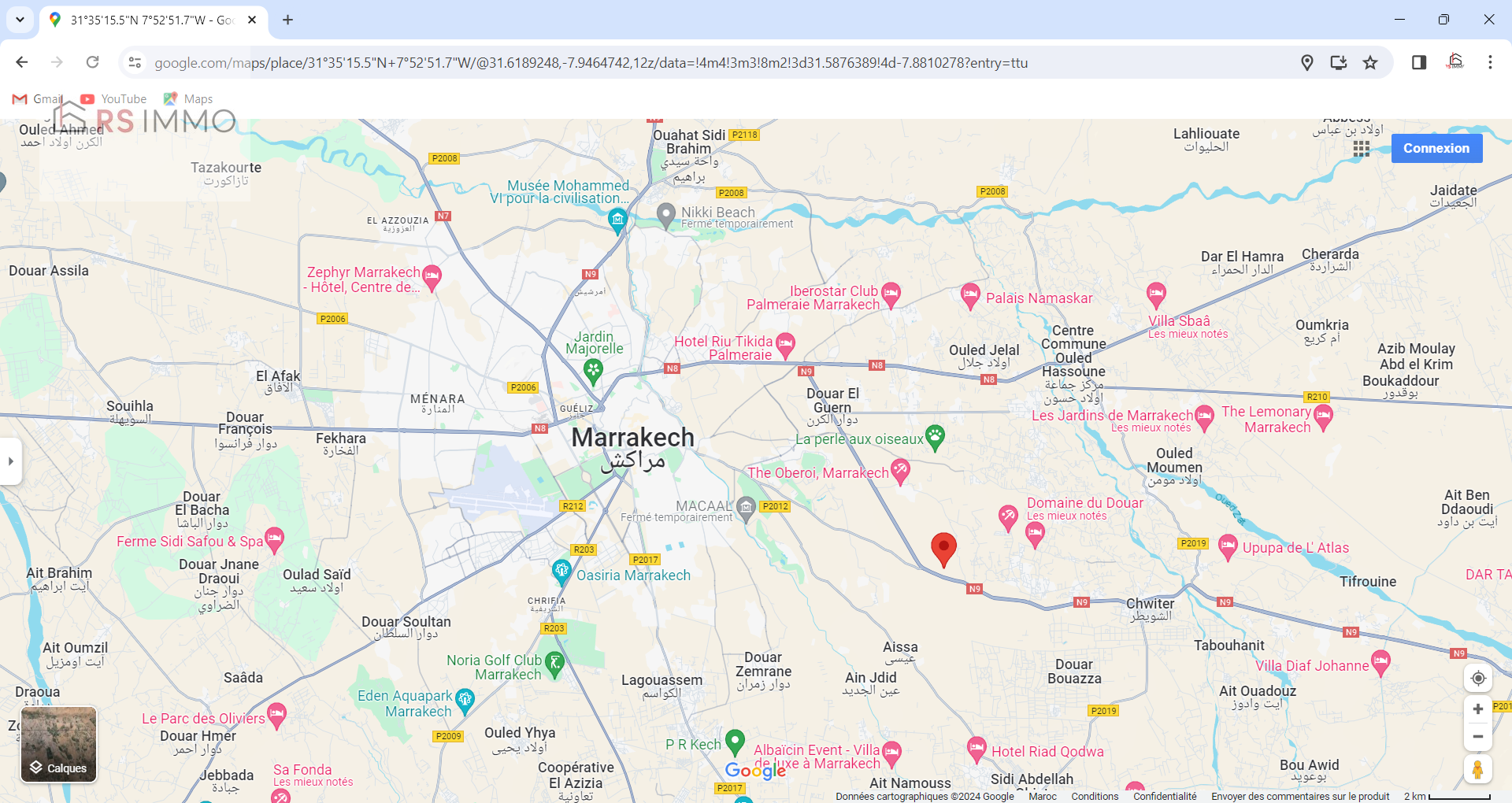Click the Marrakech city label
Viewport: 1512px width, 803px height.
click(633, 438)
